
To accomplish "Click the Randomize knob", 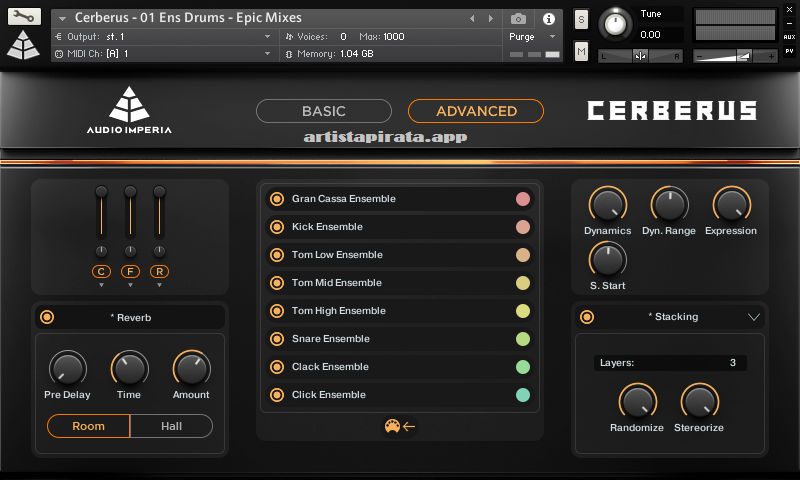I will tap(638, 401).
